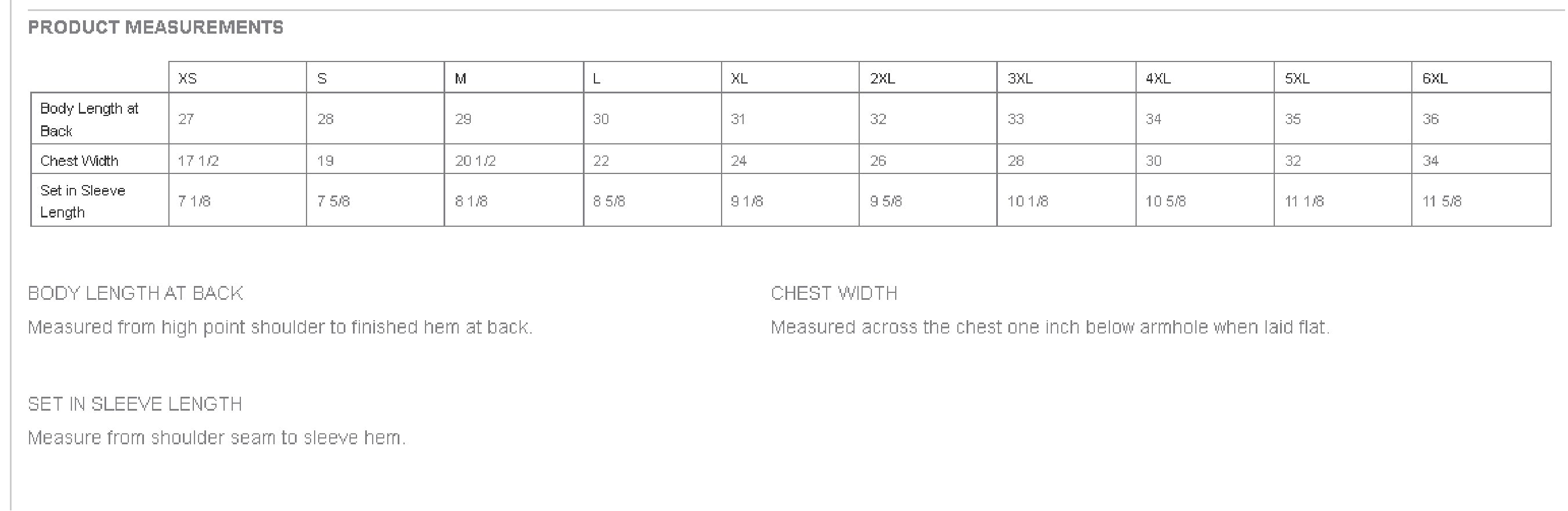Click the Set in Sleeve Length row label
1568x511 pixels.
click(x=83, y=201)
